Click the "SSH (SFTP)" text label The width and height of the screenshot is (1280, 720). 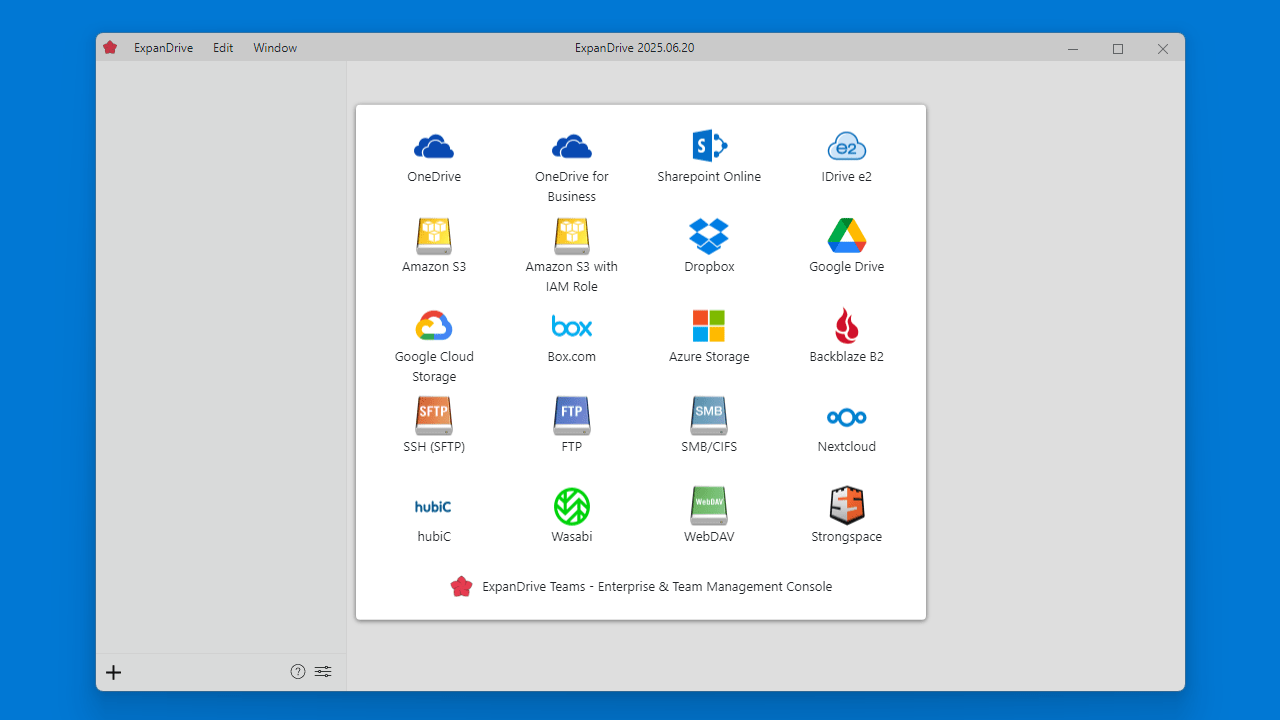434,447
